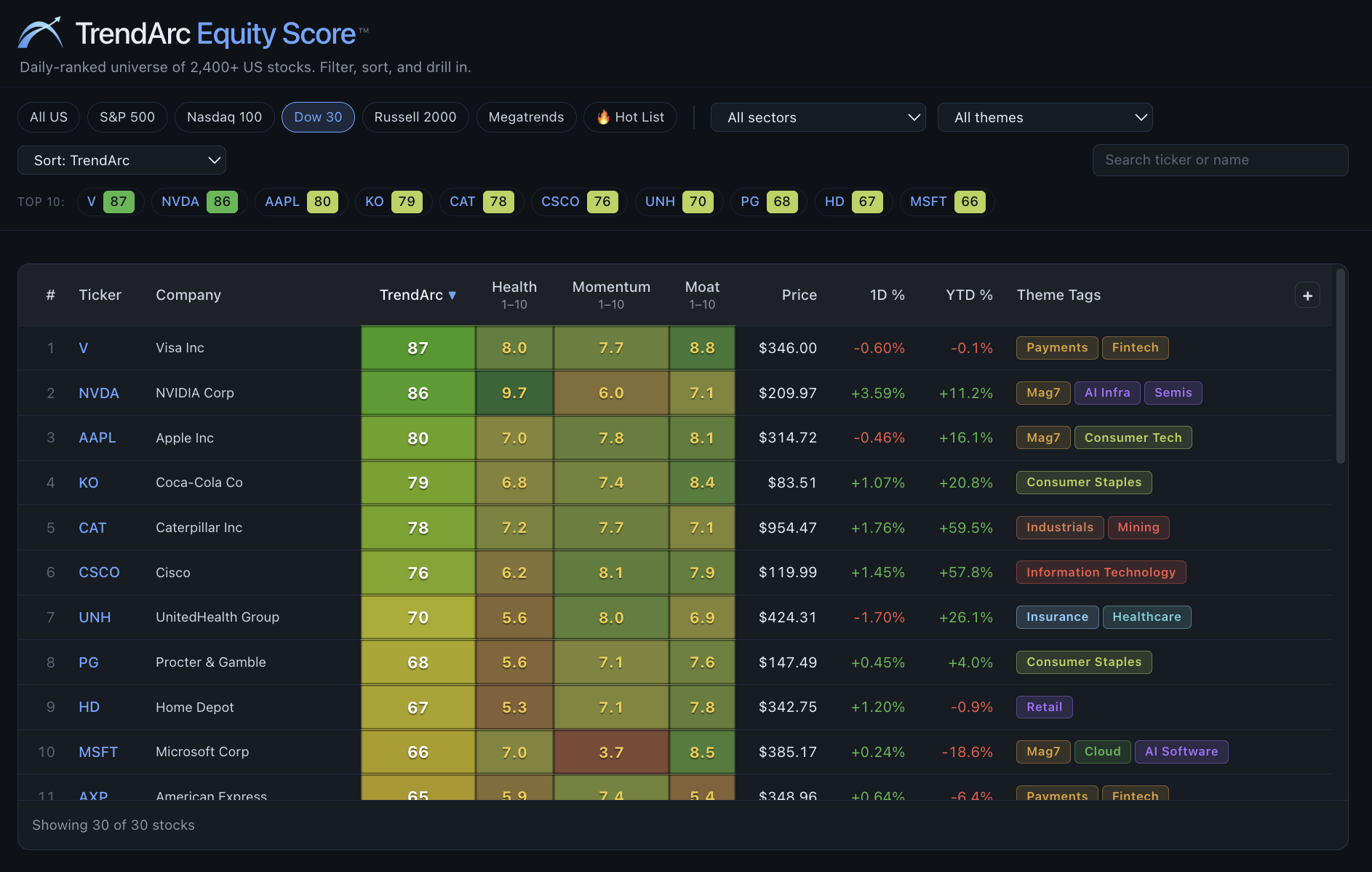1372x872 pixels.
Task: Click the MSFT 66 top-10 chip
Action: pos(947,202)
